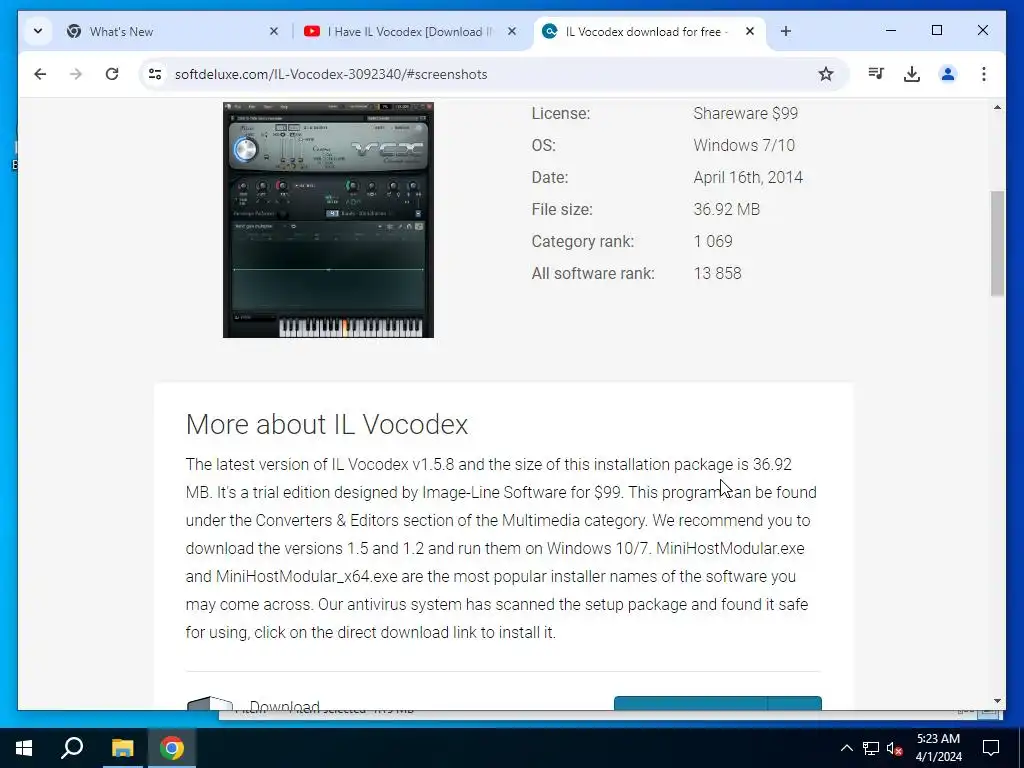Open the Windows Start menu
Image resolution: width=1024 pixels, height=768 pixels.
pos(24,748)
